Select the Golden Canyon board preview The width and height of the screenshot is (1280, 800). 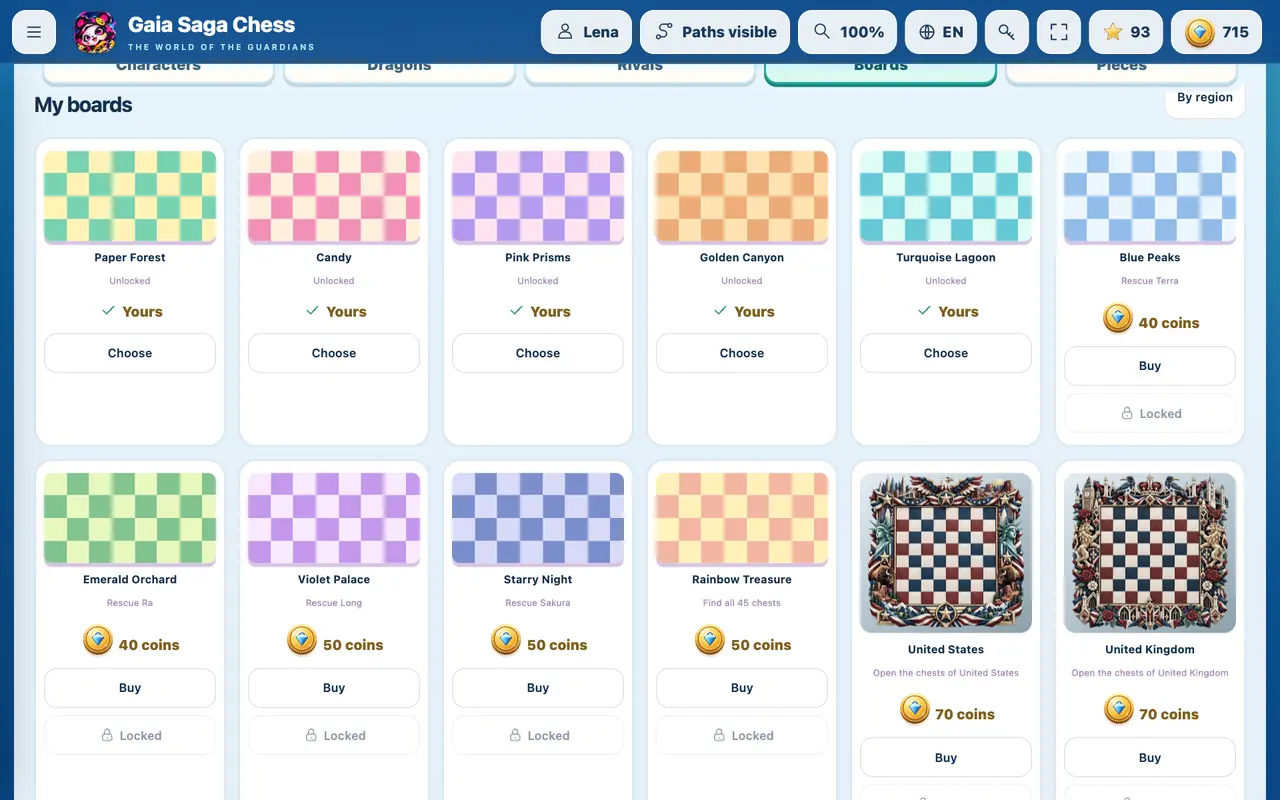[742, 197]
